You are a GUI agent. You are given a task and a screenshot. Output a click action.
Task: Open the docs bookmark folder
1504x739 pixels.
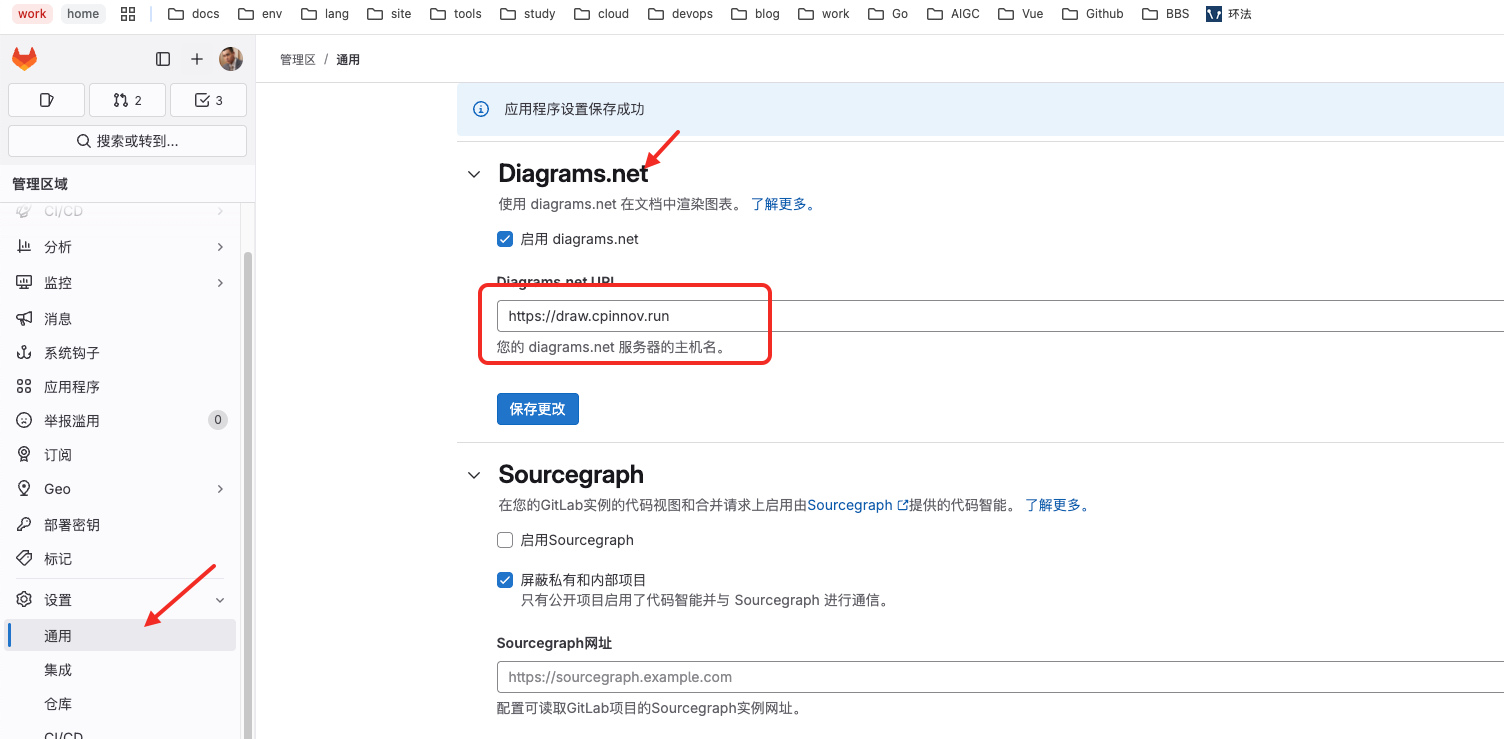(x=194, y=14)
